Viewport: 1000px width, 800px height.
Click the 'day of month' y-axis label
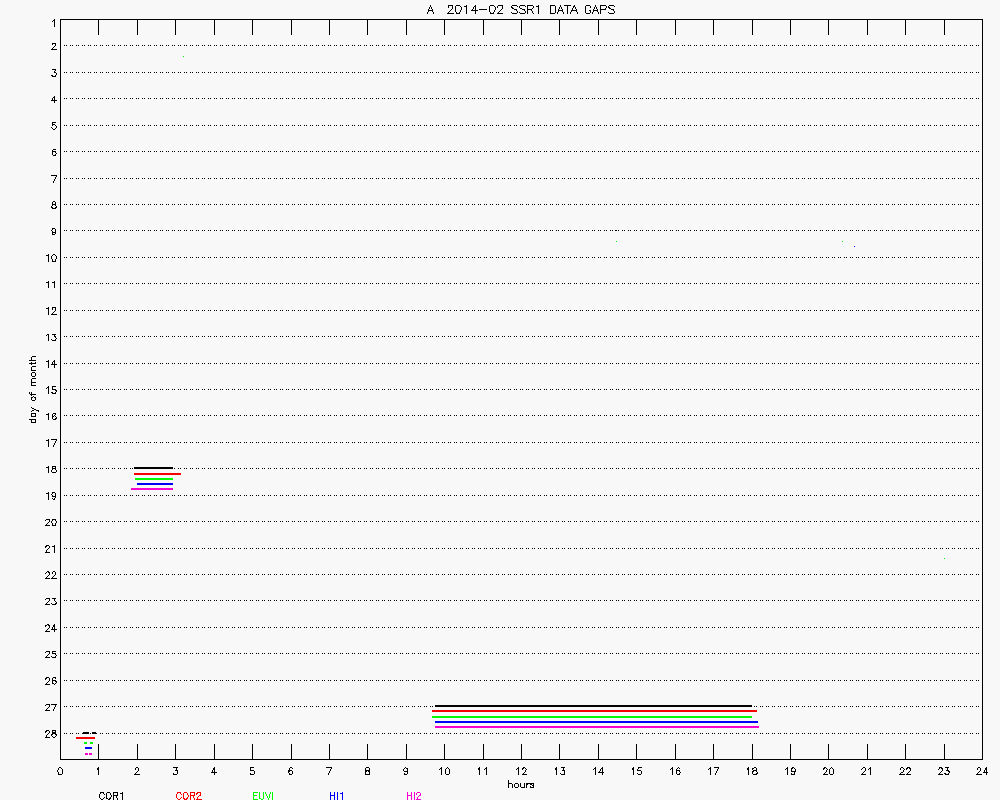click(x=33, y=389)
